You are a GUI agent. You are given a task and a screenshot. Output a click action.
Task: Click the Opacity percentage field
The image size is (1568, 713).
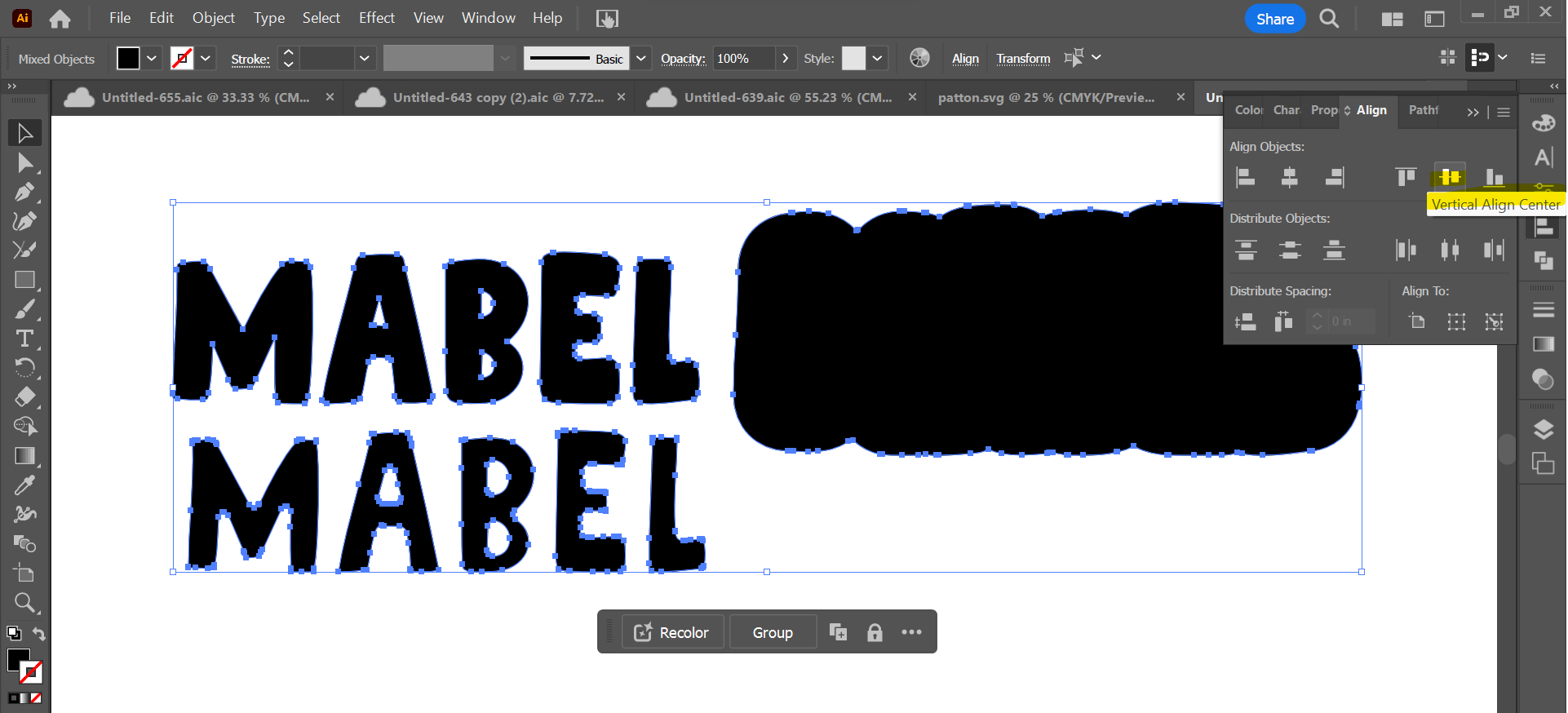tap(742, 59)
